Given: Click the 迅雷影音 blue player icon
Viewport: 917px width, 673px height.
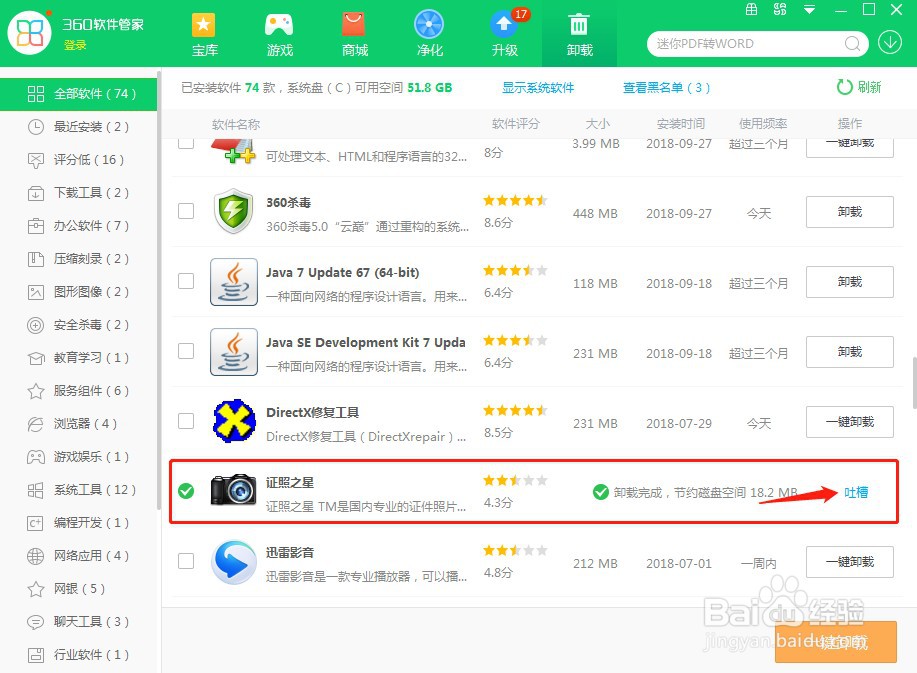Looking at the screenshot, I should click(x=234, y=562).
